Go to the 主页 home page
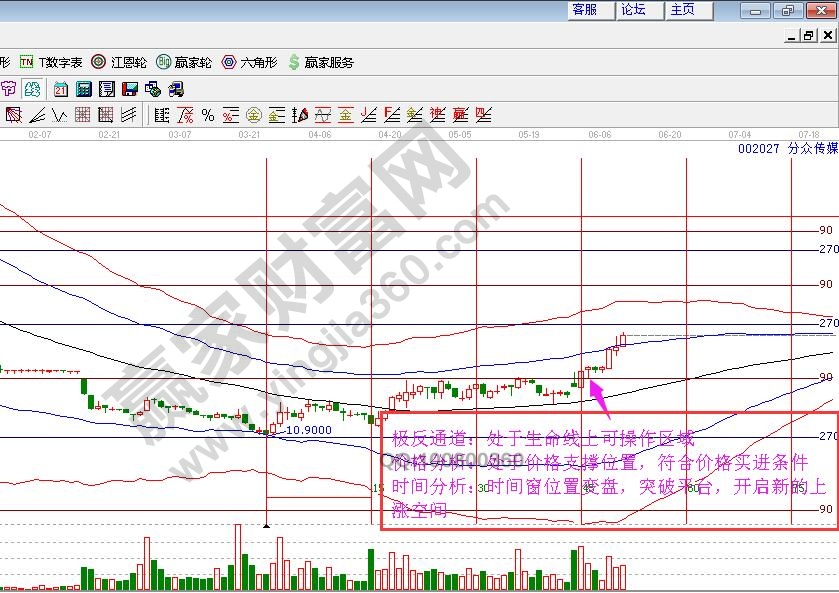 click(683, 10)
